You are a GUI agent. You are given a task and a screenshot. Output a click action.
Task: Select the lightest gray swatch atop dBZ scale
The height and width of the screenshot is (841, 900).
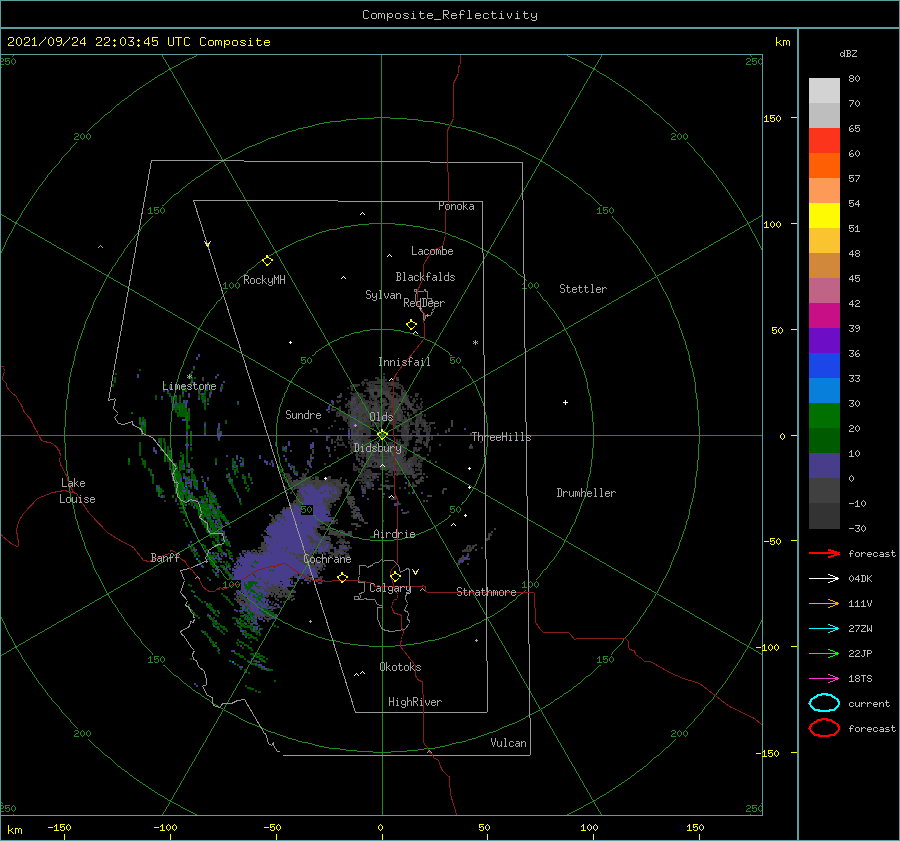(x=824, y=91)
